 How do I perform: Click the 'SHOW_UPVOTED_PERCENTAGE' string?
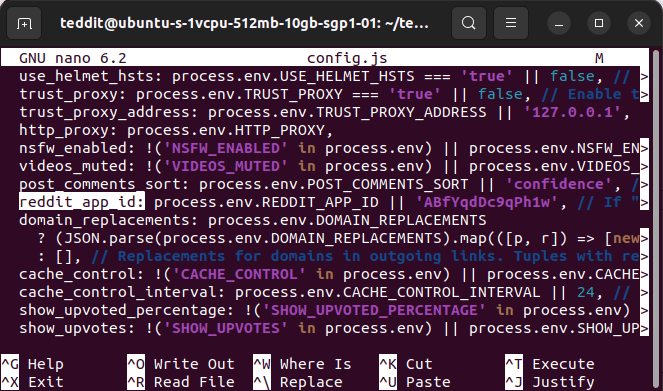(374, 310)
